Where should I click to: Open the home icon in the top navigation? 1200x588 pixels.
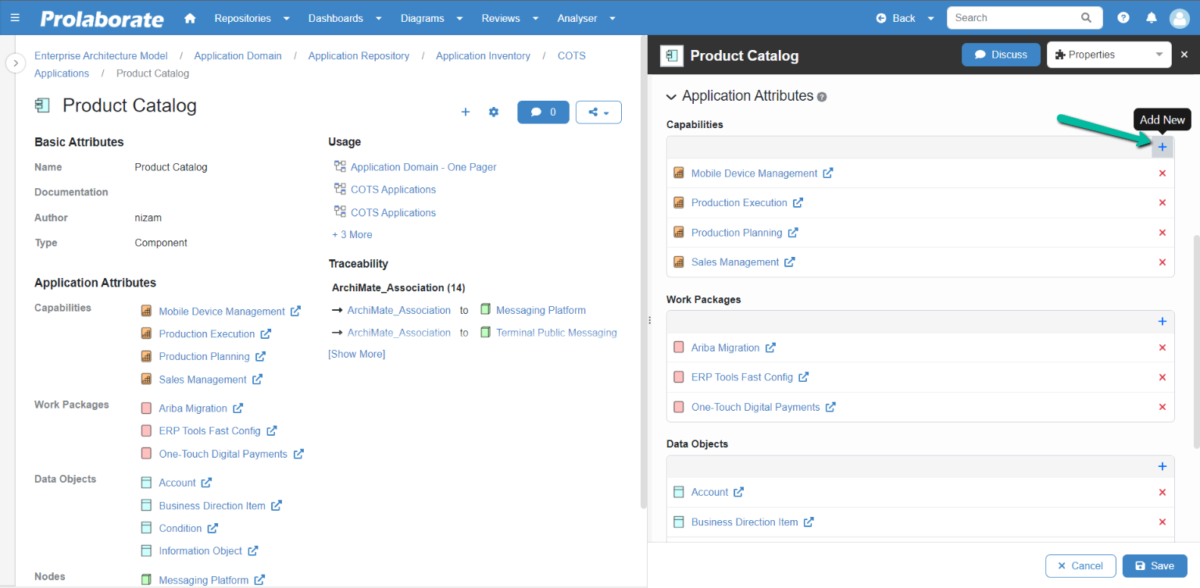[189, 17]
